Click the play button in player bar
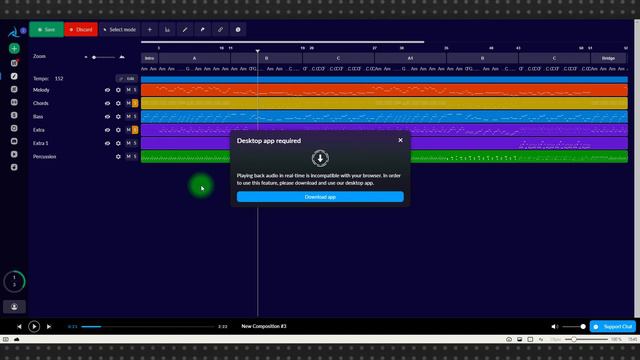This screenshot has width=640, height=360. [34, 327]
